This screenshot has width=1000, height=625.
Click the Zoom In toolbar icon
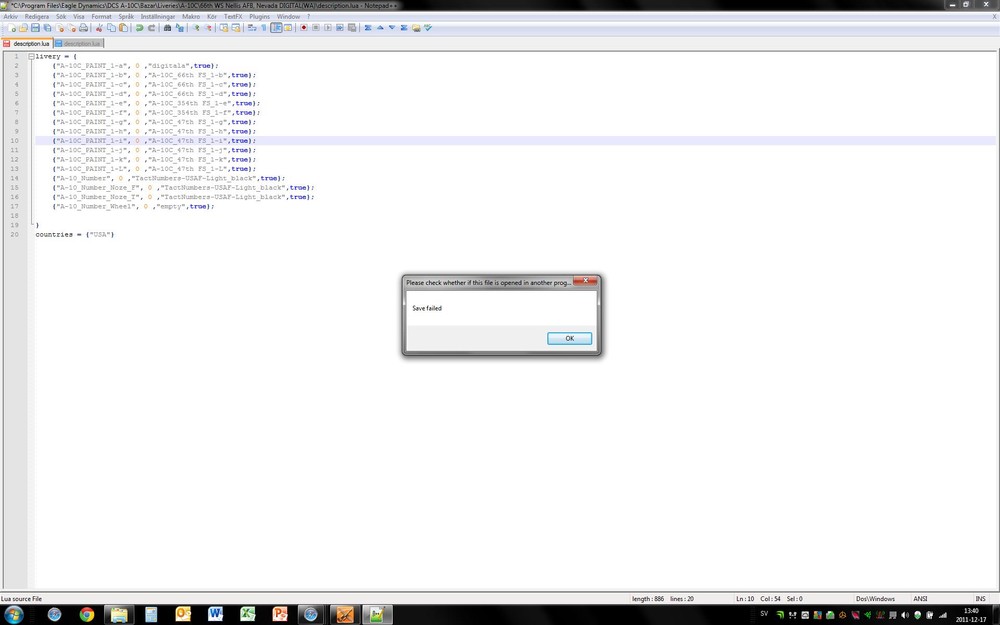(195, 28)
